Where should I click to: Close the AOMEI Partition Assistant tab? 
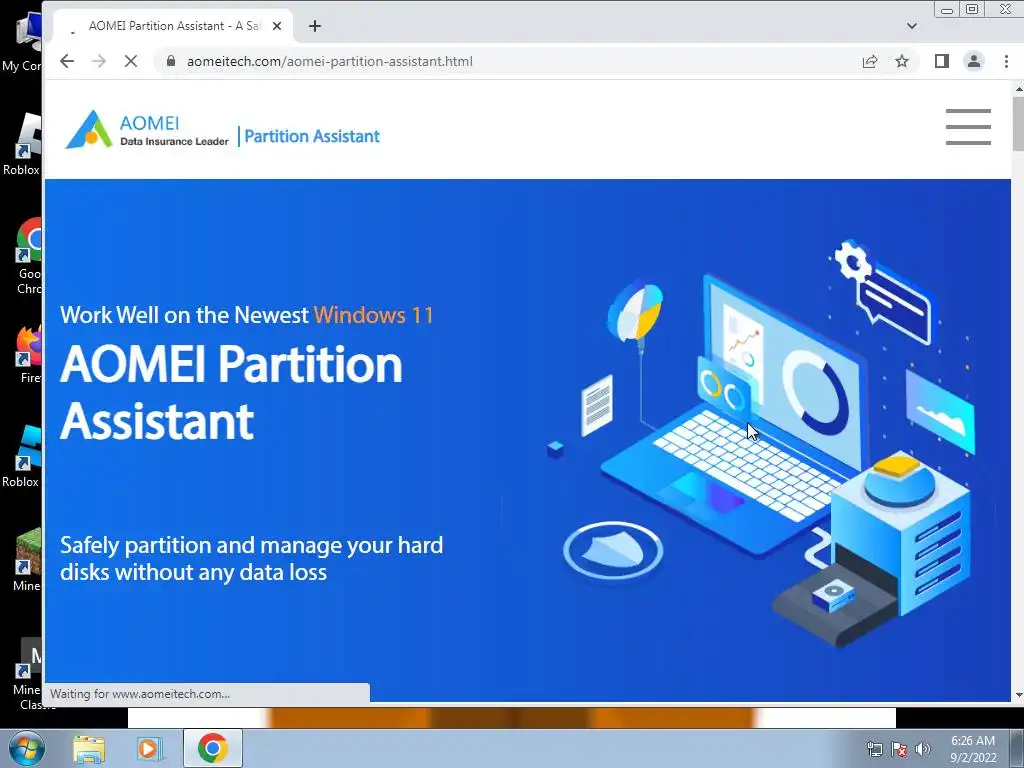point(277,26)
